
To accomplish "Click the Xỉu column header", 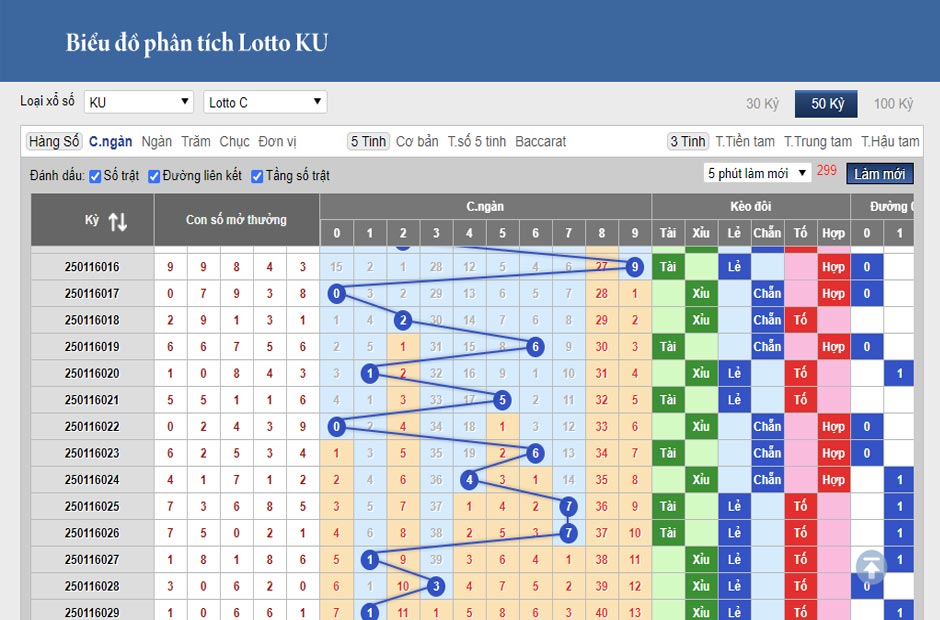I will point(701,233).
